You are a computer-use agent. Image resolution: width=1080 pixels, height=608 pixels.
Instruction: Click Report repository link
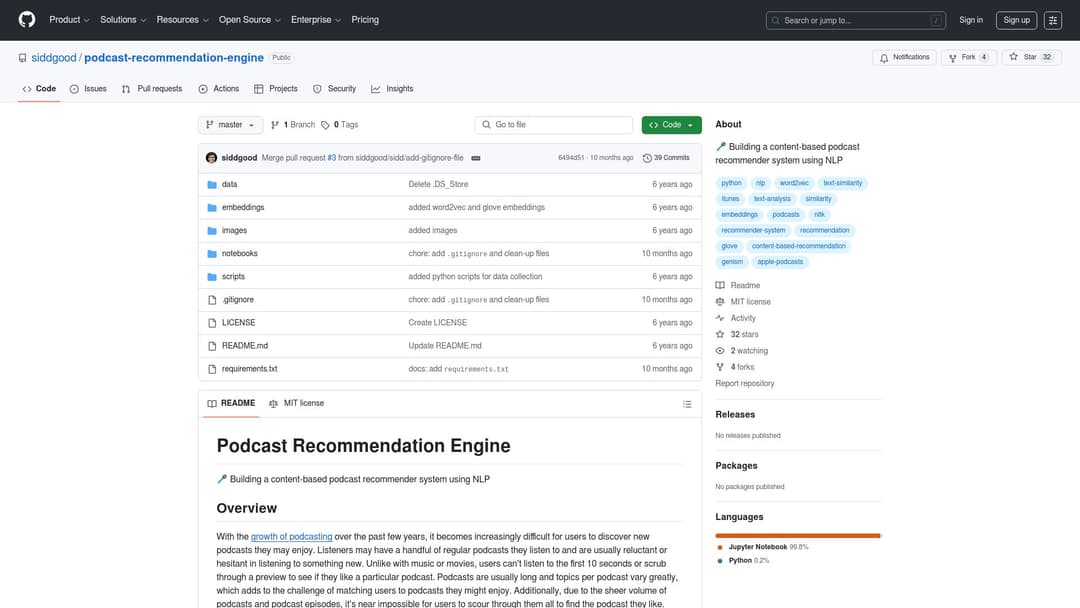pos(745,384)
